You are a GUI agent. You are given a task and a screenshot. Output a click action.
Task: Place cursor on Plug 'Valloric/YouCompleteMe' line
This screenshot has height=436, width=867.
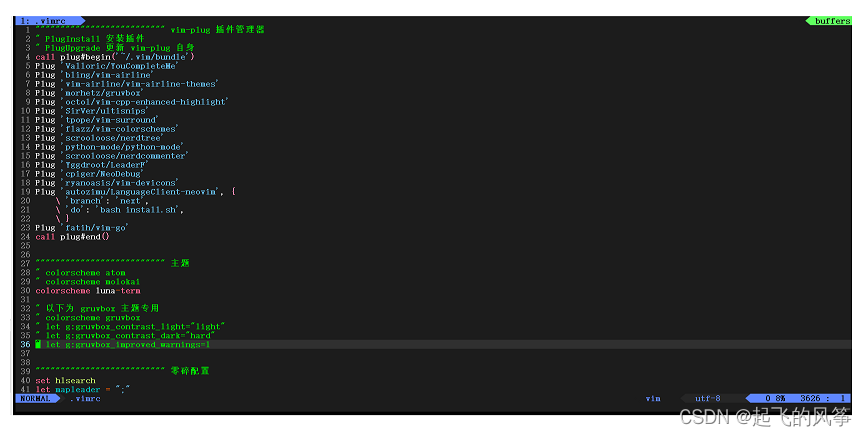click(x=107, y=66)
